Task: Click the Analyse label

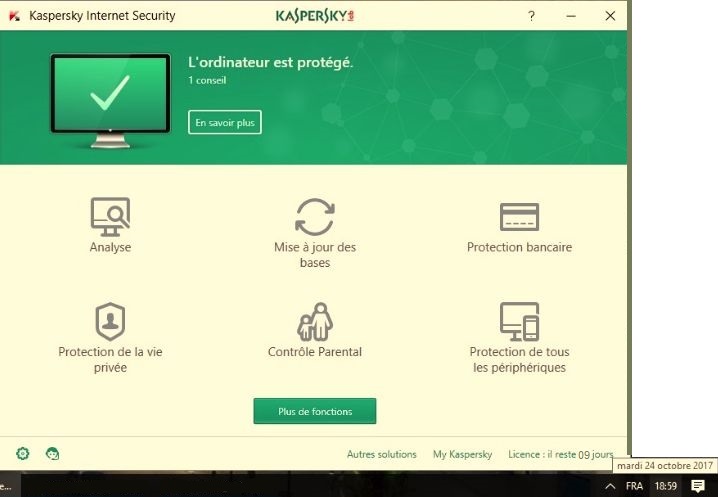Action: [x=110, y=247]
